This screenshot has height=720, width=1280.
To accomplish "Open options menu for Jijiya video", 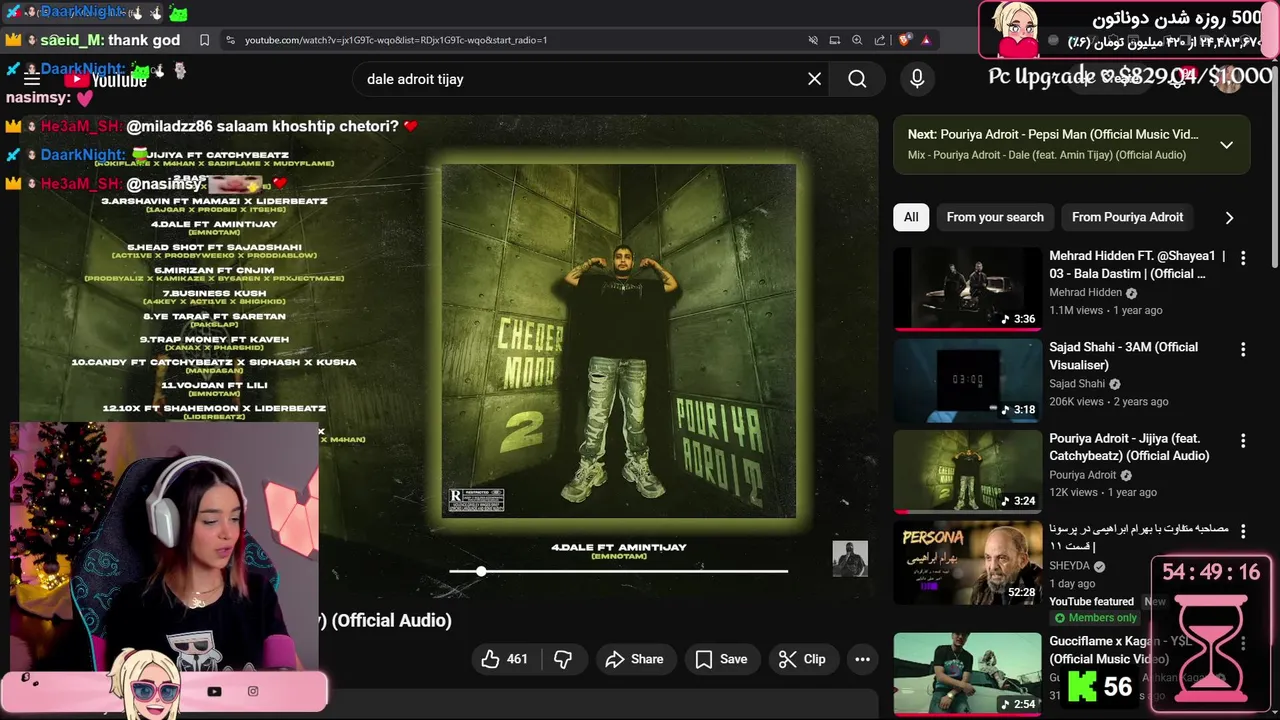I will (1243, 440).
